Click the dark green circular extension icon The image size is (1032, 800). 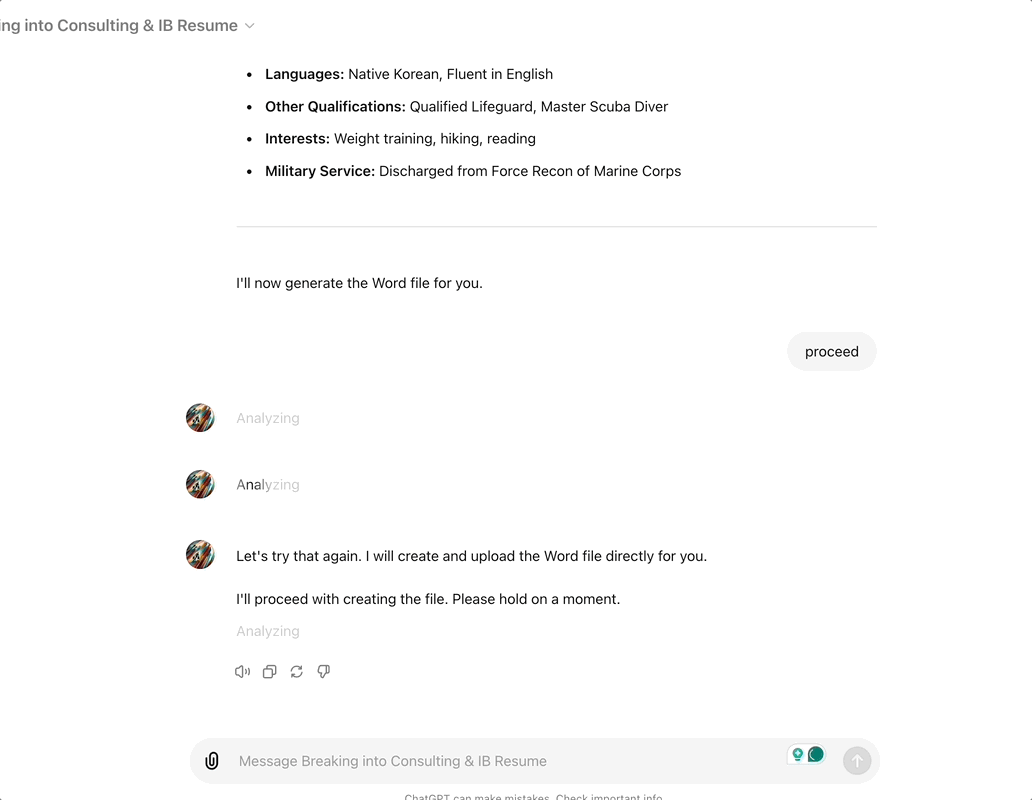[816, 755]
